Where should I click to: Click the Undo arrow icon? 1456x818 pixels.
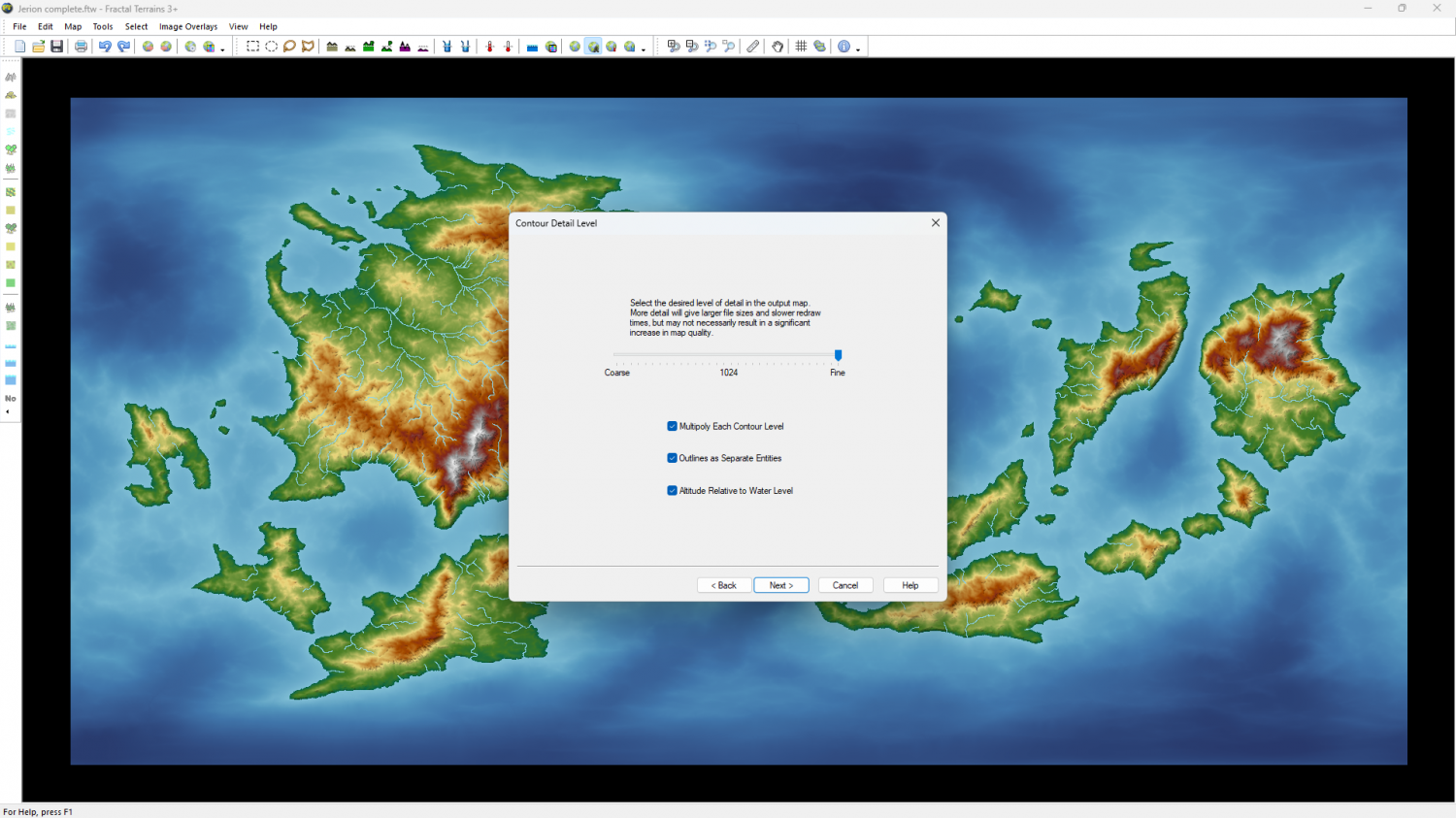(x=105, y=47)
